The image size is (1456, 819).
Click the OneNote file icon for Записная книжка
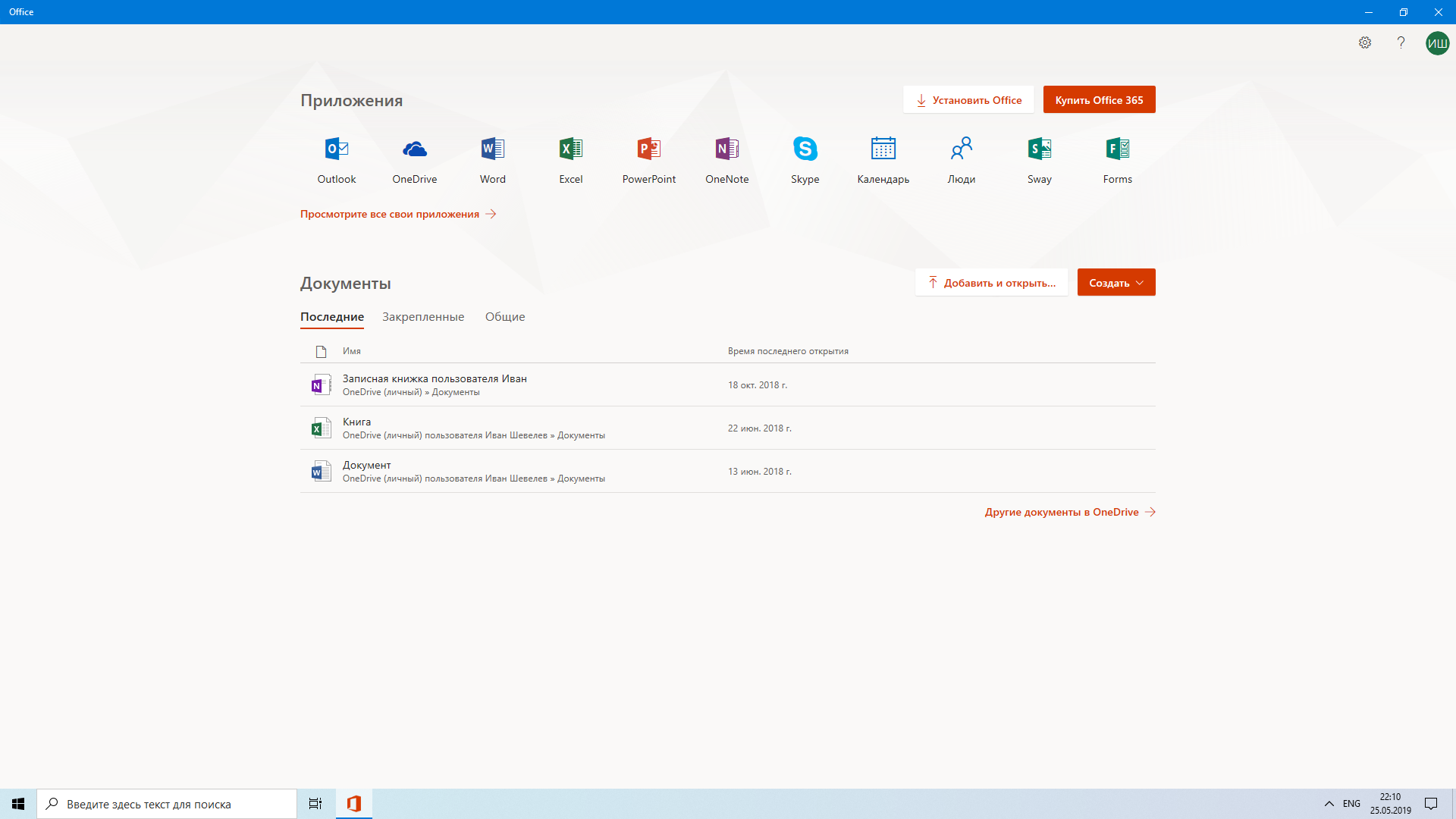coord(321,384)
